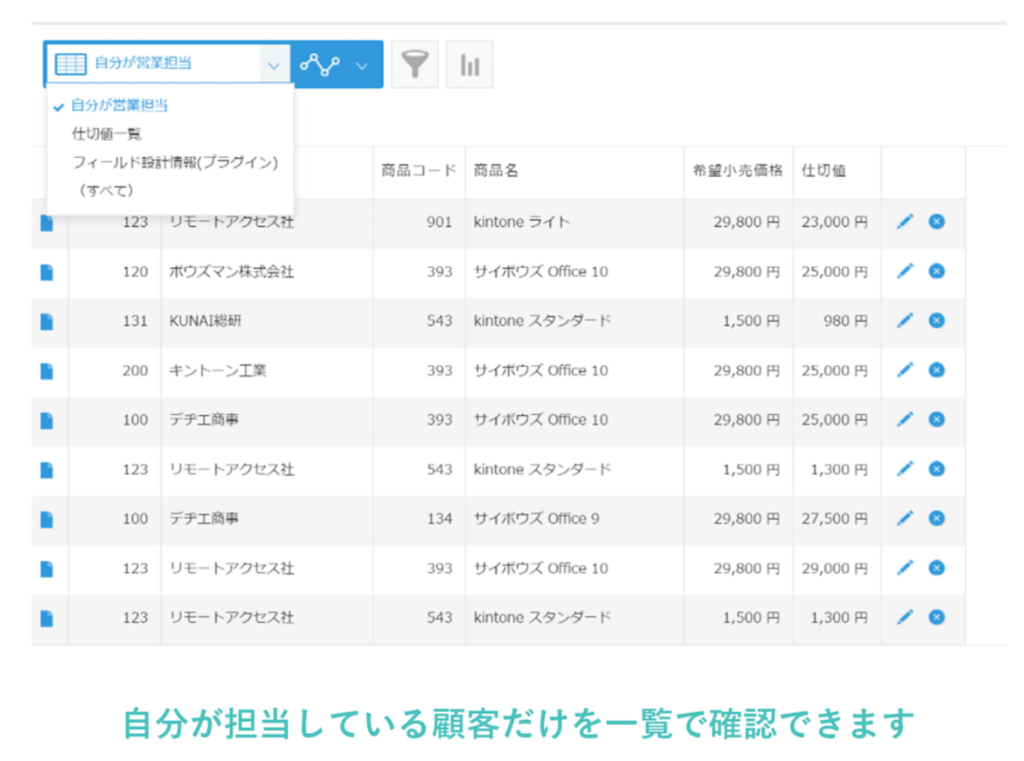
Task: Delete the サイボウズ Office 9 record
Action: pyautogui.click(x=937, y=518)
